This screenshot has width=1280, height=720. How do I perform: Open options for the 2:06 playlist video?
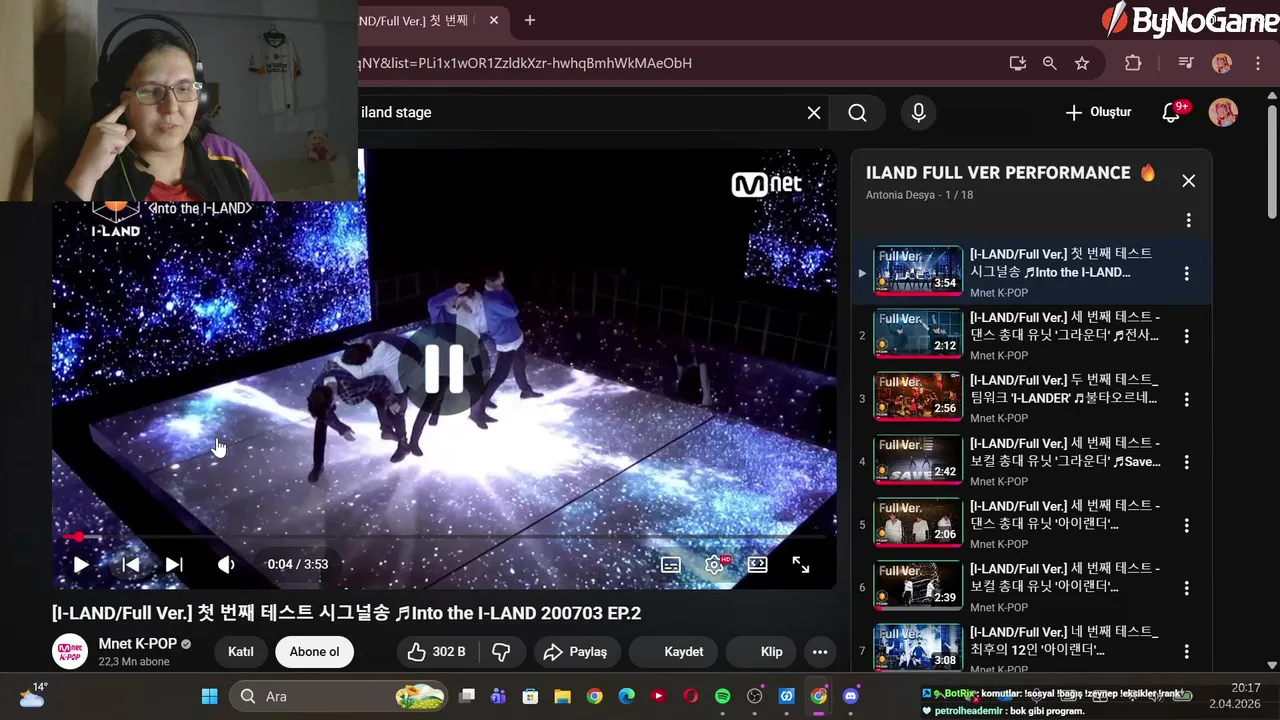1186,525
